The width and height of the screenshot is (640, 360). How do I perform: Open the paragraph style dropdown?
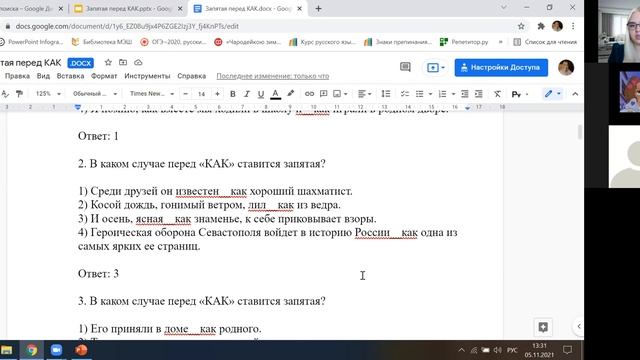pos(95,94)
